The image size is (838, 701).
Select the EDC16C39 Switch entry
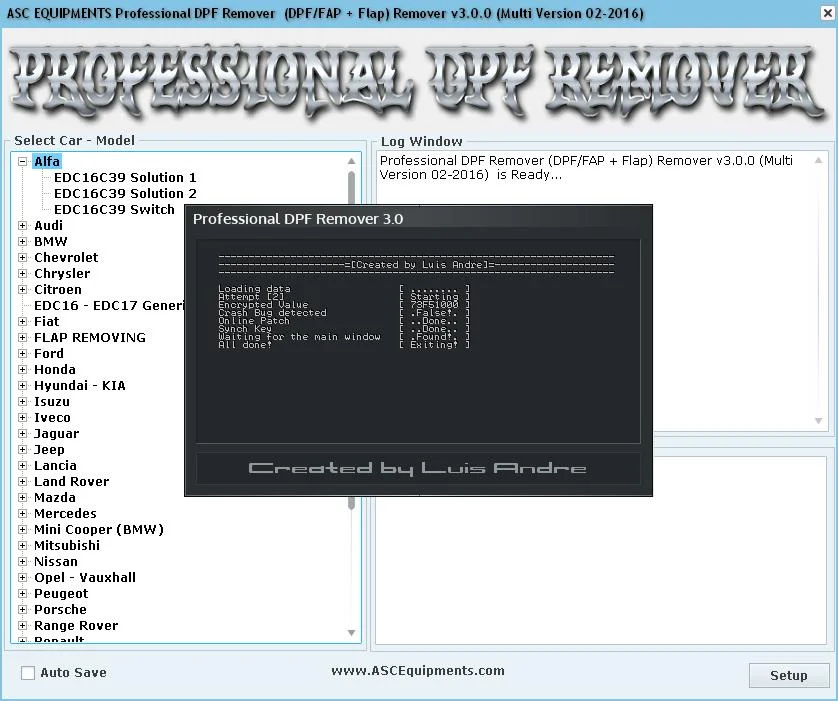pyautogui.click(x=114, y=209)
